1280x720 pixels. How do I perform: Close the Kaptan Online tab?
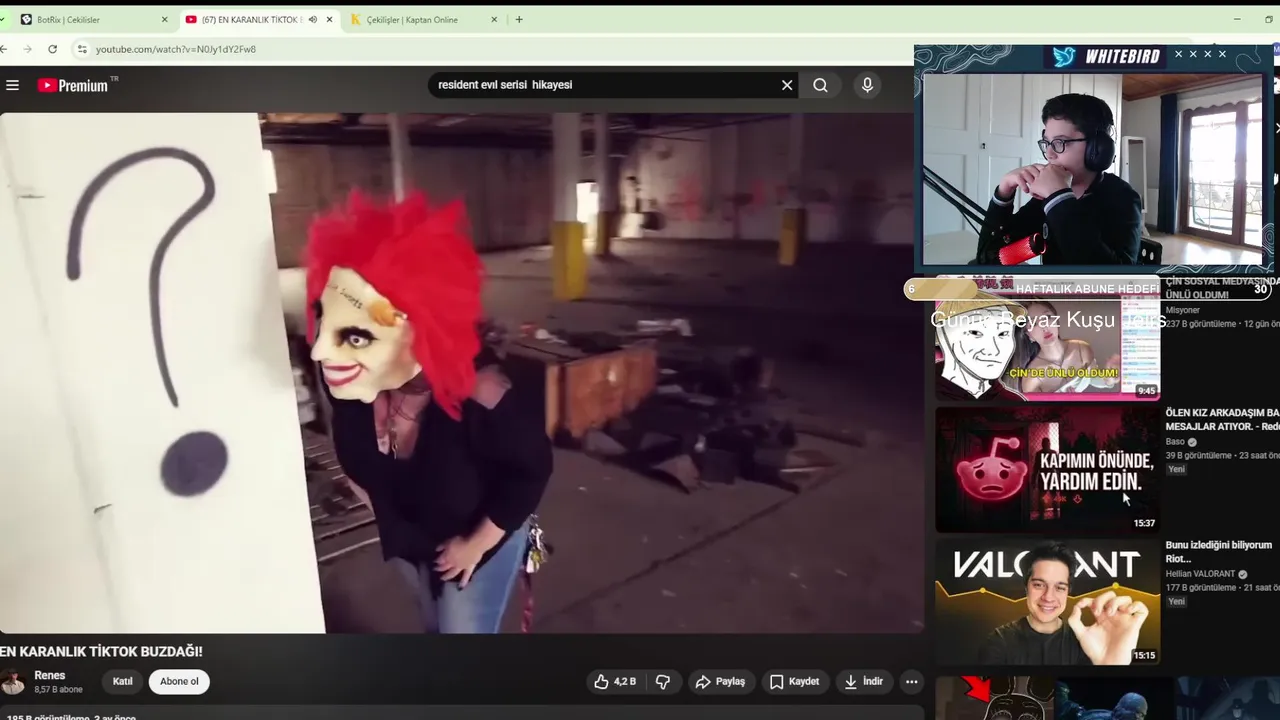494,19
